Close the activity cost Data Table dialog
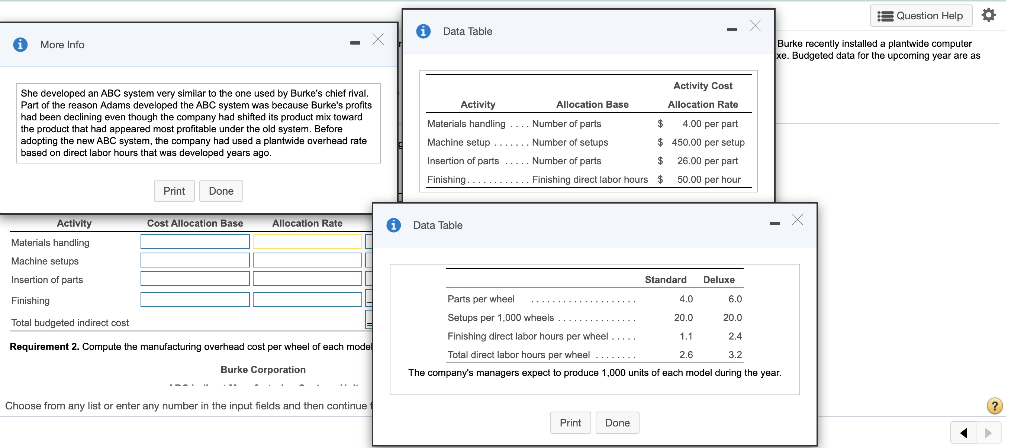The image size is (1024, 448). point(755,25)
